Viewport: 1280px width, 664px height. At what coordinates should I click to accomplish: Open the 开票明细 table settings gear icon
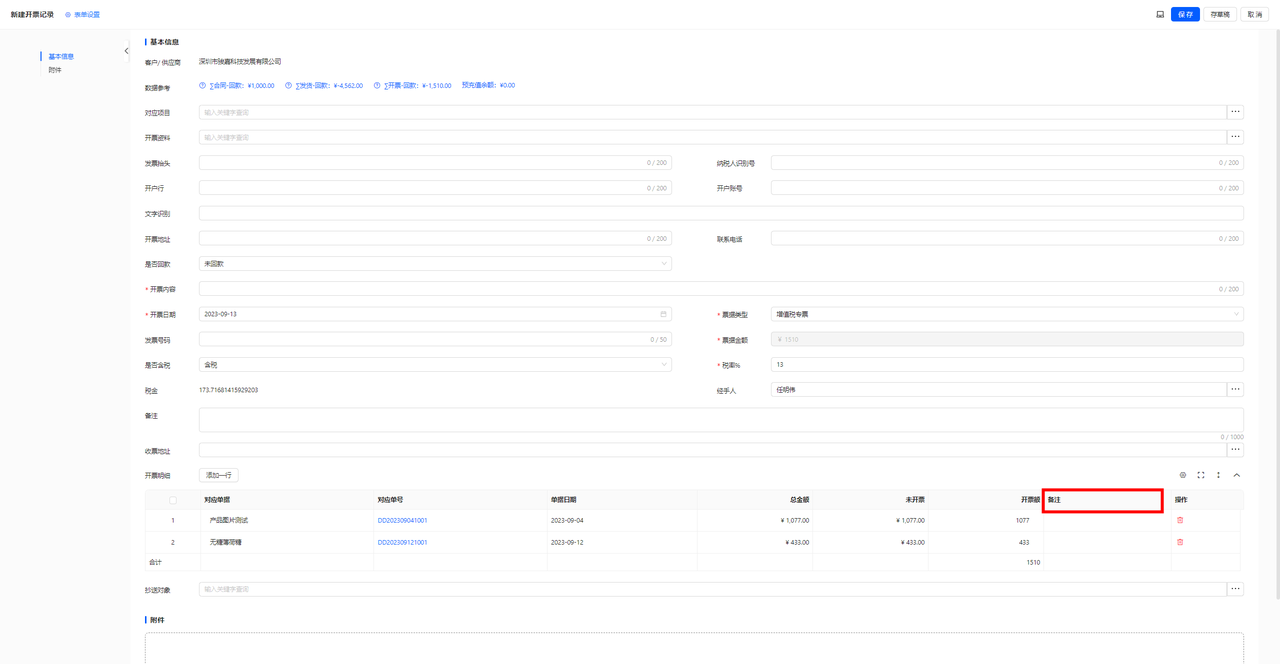click(1183, 475)
